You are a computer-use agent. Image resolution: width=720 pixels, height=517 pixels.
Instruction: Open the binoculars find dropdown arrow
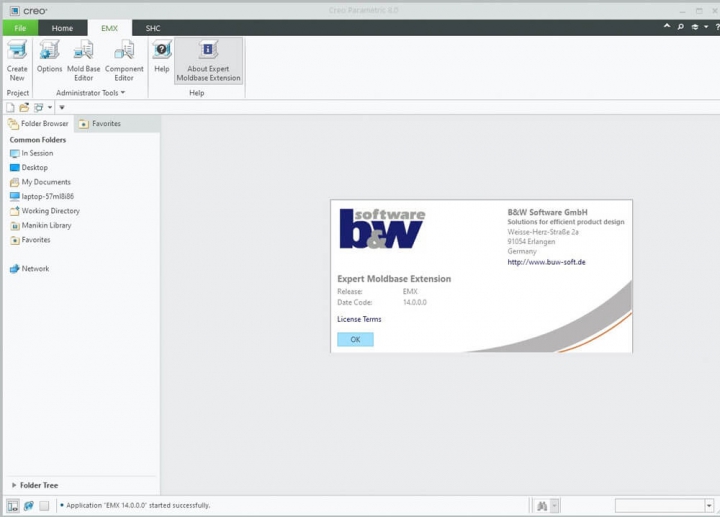click(555, 506)
